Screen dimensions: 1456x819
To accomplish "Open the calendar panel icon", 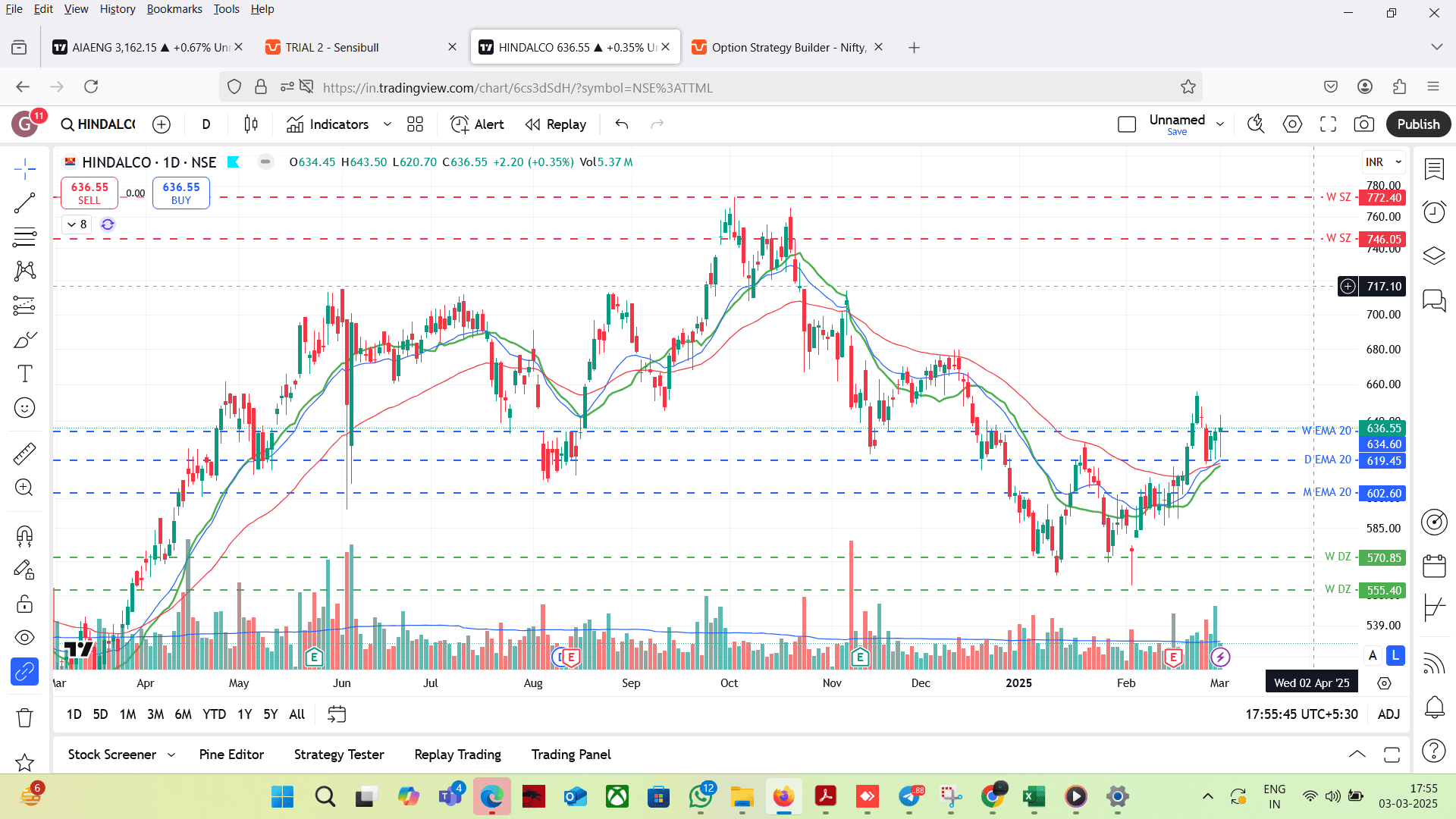I will click(1433, 566).
